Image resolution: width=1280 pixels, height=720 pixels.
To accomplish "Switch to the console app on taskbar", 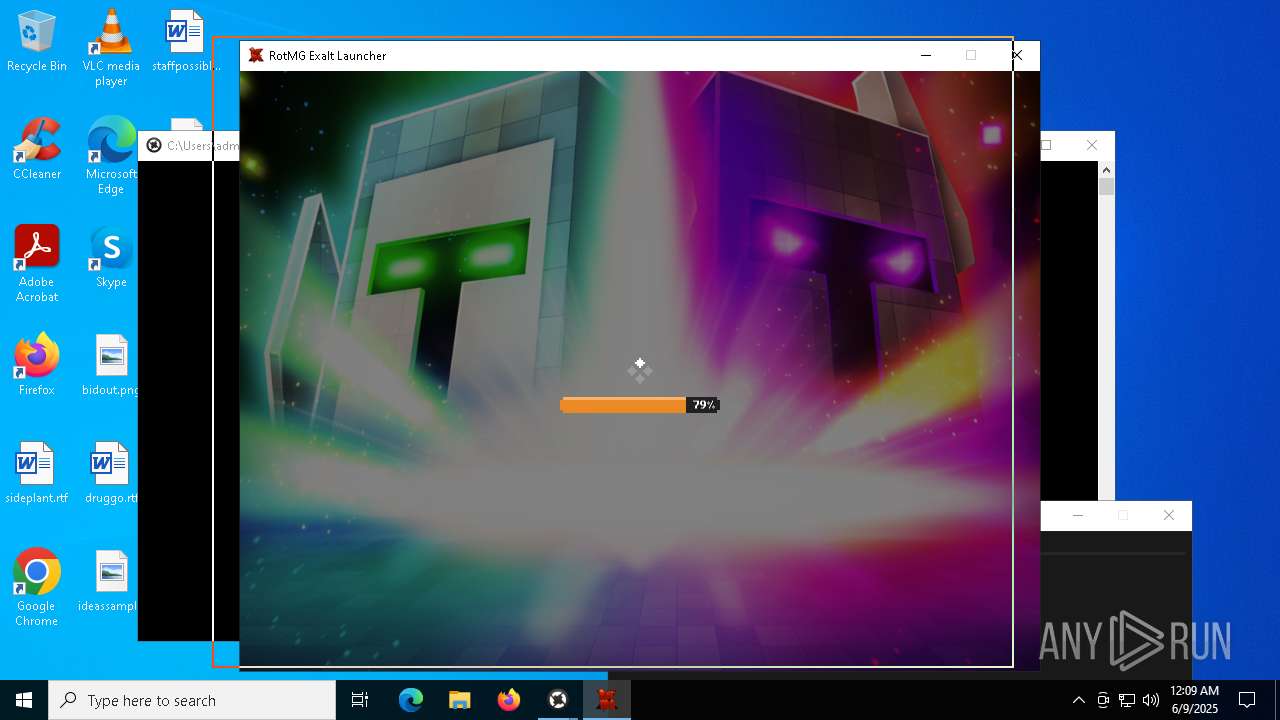I will tap(558, 700).
